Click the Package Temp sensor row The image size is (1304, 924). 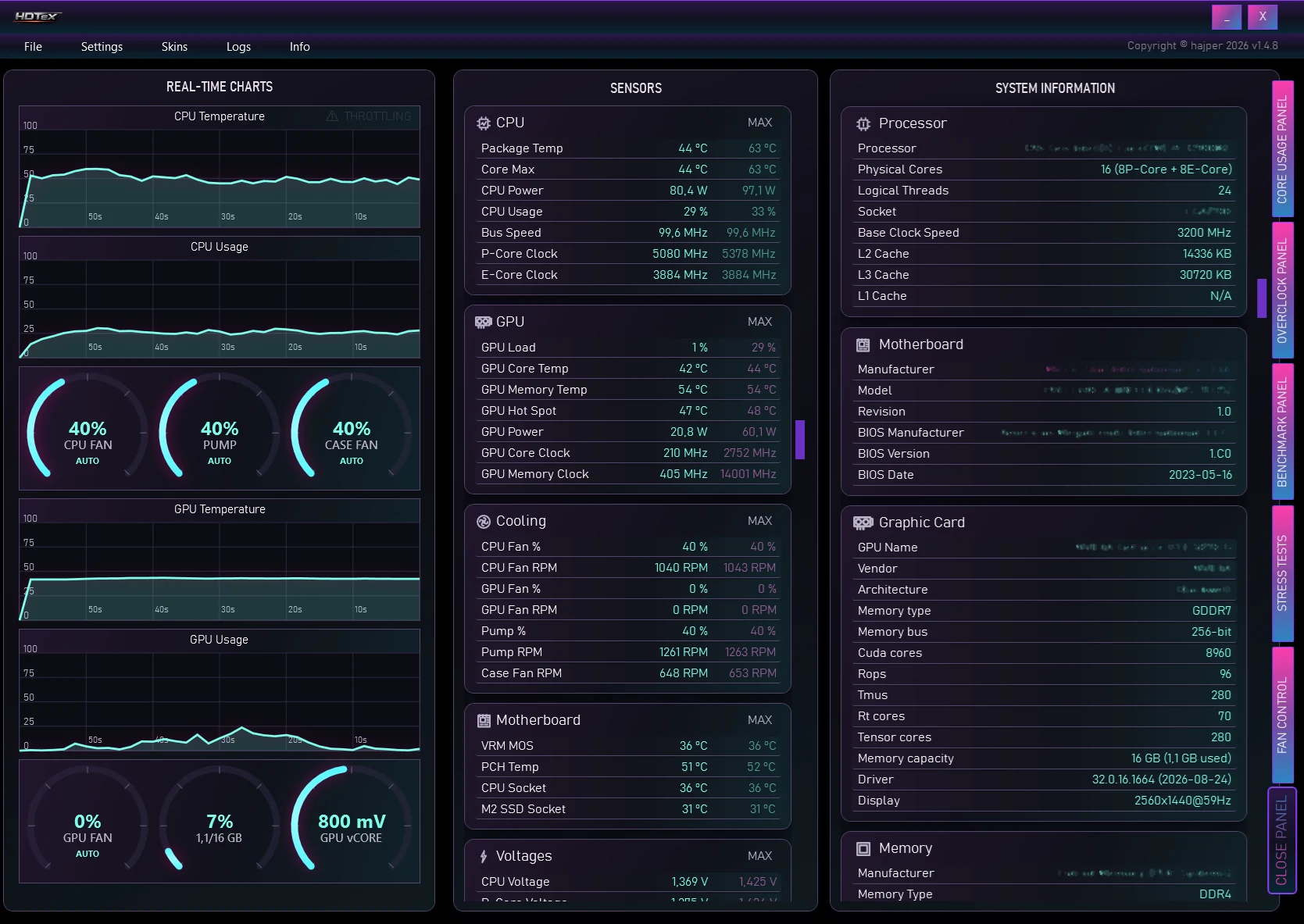[628, 148]
